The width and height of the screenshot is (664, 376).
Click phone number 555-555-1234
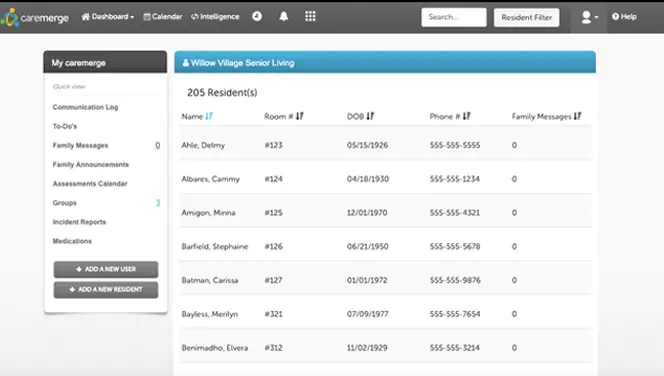pyautogui.click(x=455, y=179)
